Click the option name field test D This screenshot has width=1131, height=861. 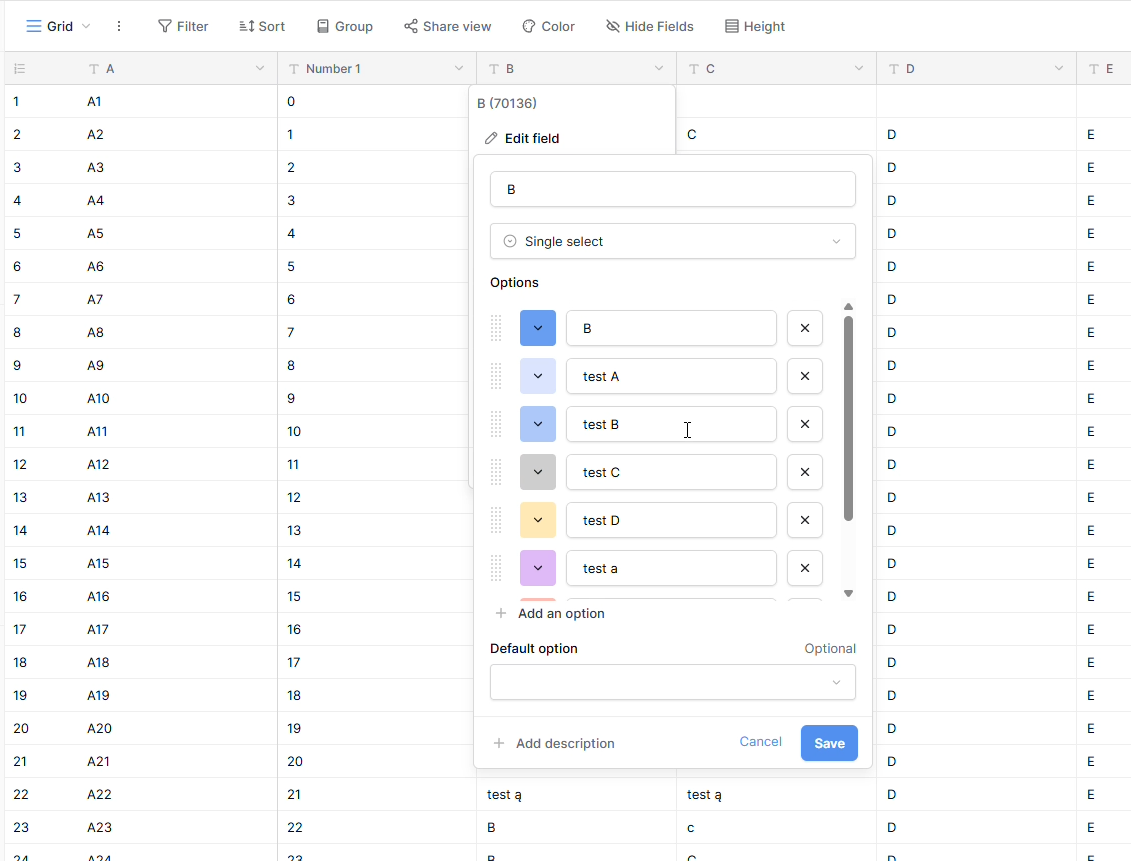pyautogui.click(x=671, y=520)
